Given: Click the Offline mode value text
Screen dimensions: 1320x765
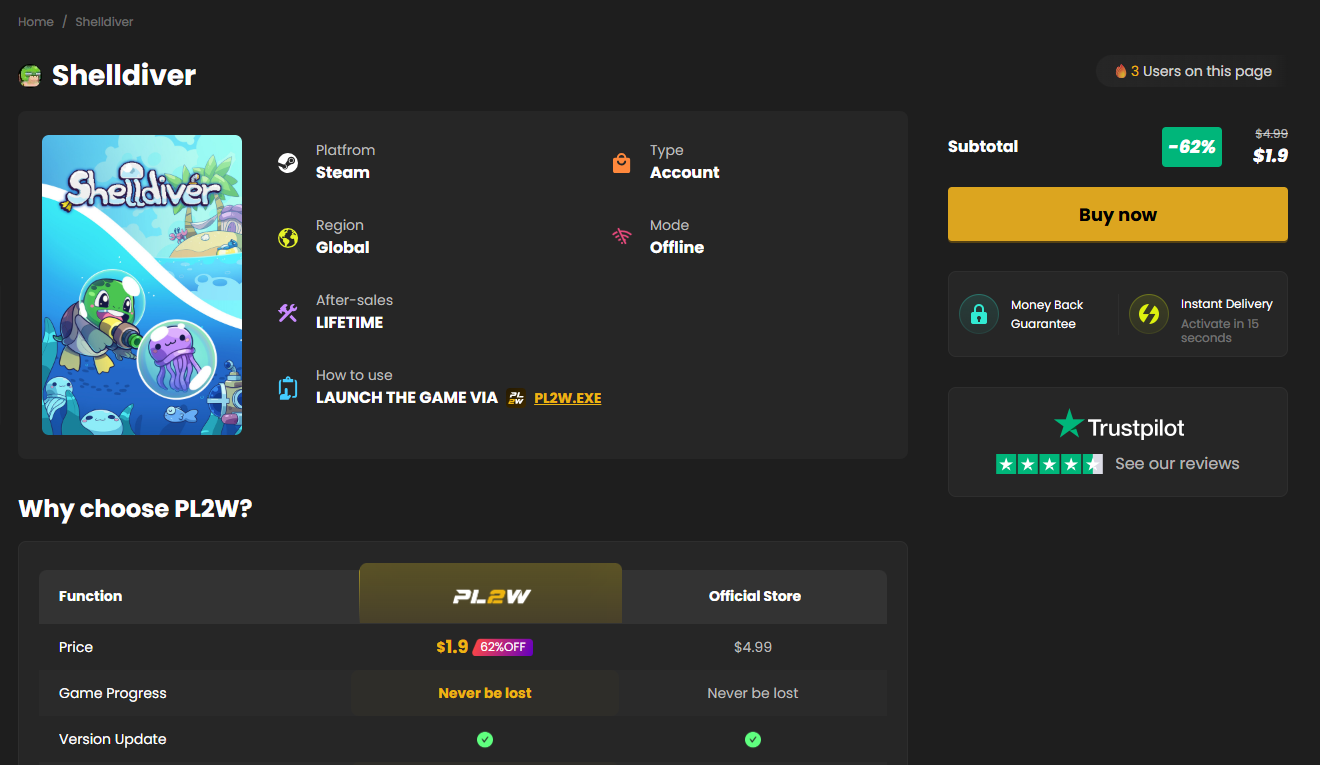Looking at the screenshot, I should tap(677, 247).
